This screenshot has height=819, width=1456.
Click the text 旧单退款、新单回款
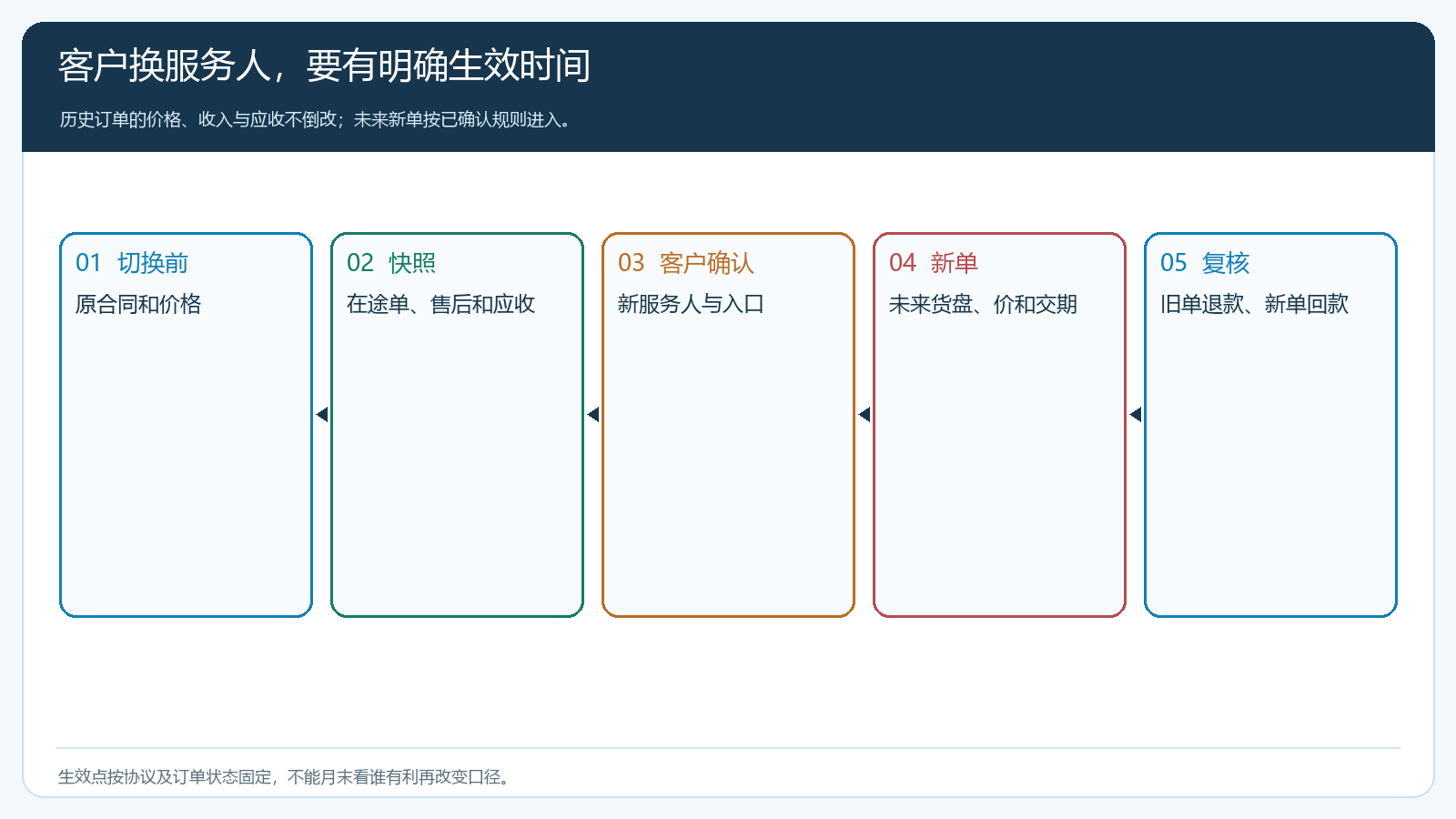tap(1254, 304)
